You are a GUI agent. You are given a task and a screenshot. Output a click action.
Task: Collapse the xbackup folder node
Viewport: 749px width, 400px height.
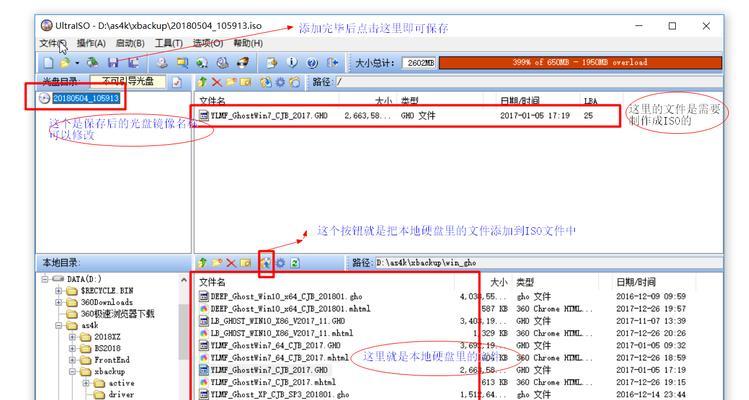(x=73, y=371)
